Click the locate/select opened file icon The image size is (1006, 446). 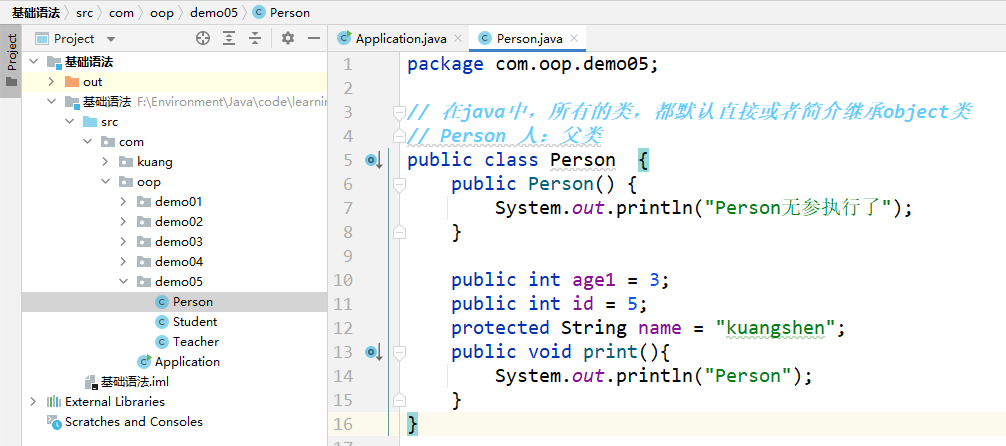click(x=203, y=39)
